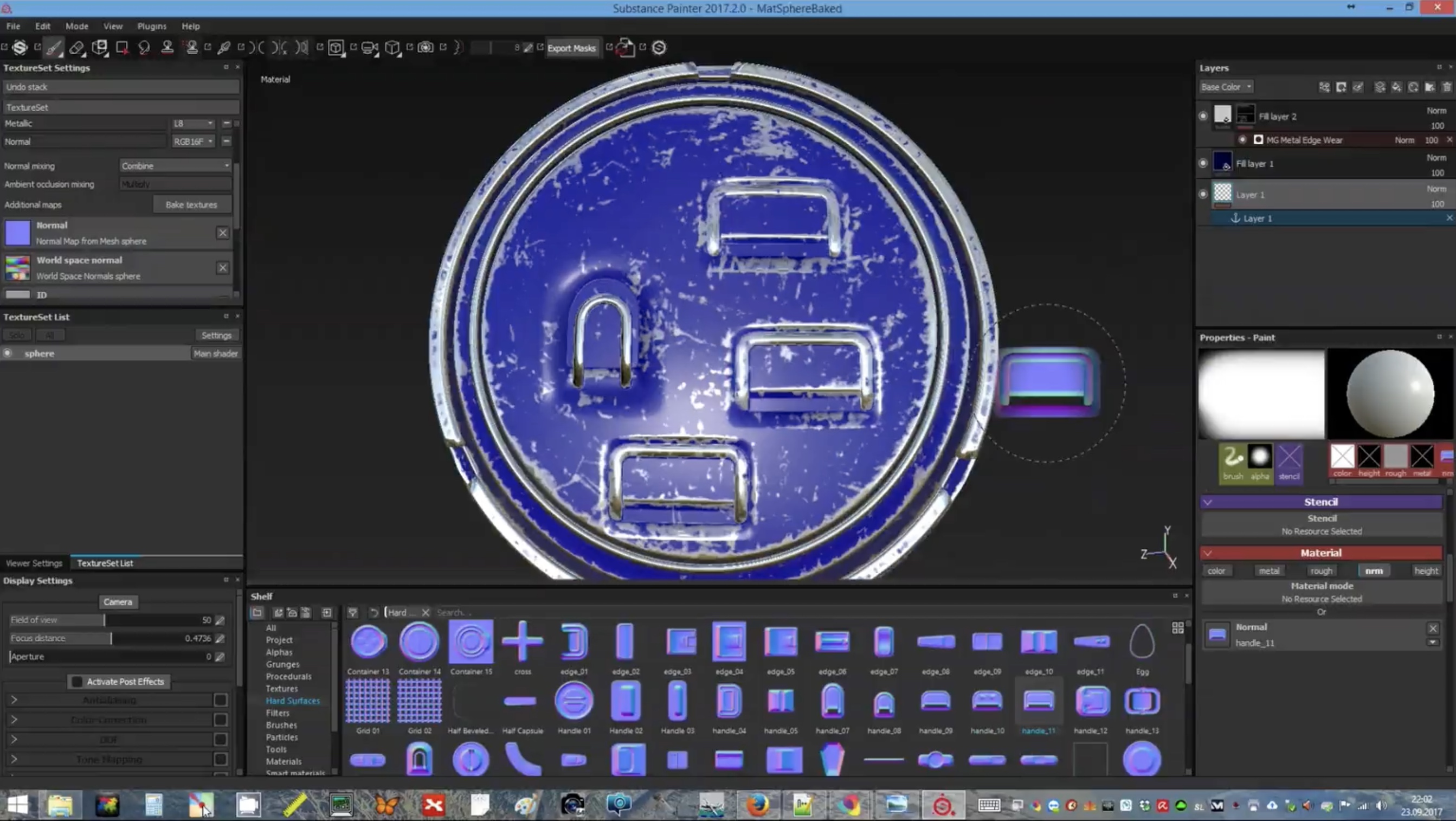Check the Color Correction checkbox

[x=221, y=720]
